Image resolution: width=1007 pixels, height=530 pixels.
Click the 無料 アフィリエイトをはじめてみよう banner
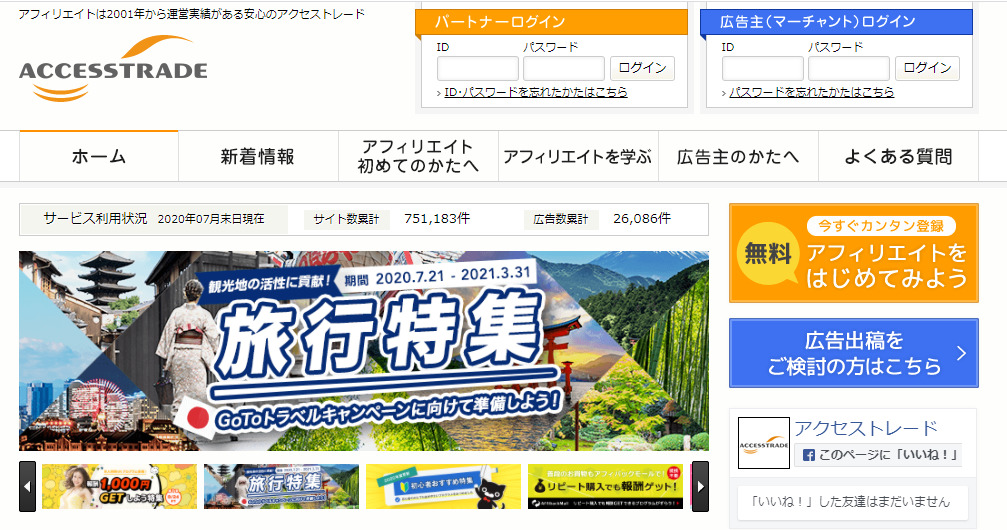[x=854, y=253]
